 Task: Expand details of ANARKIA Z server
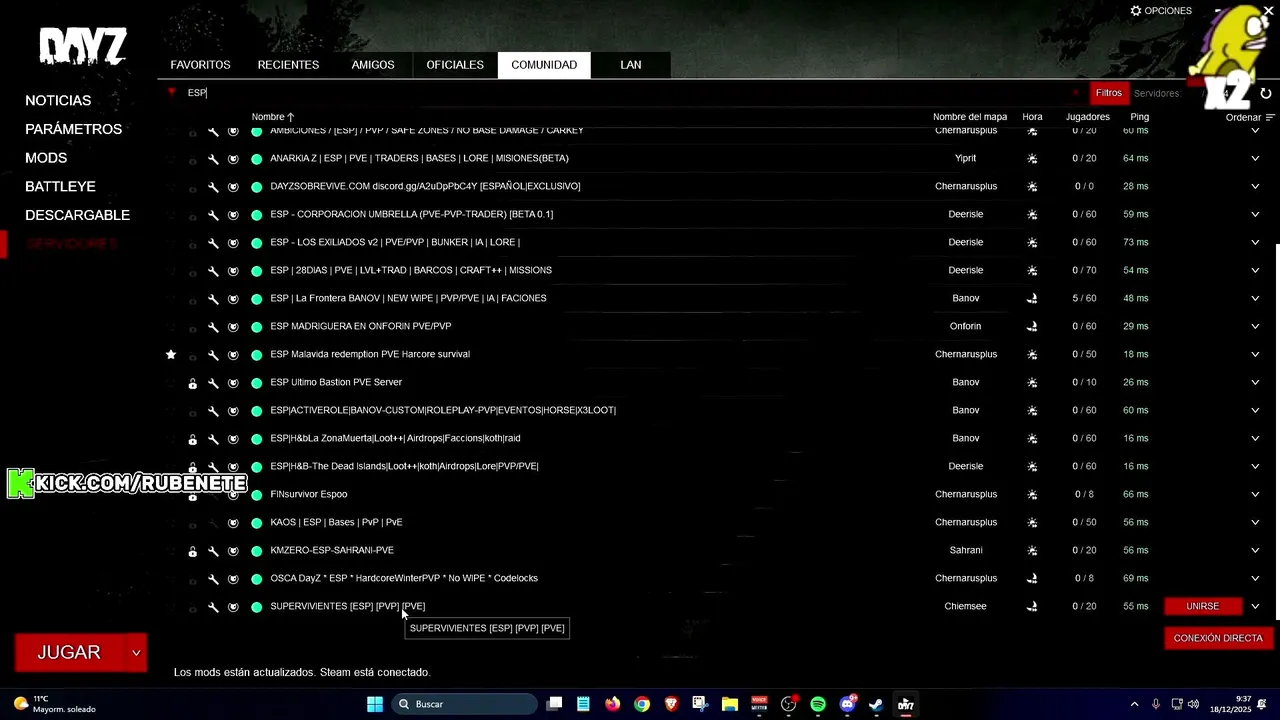[1255, 158]
